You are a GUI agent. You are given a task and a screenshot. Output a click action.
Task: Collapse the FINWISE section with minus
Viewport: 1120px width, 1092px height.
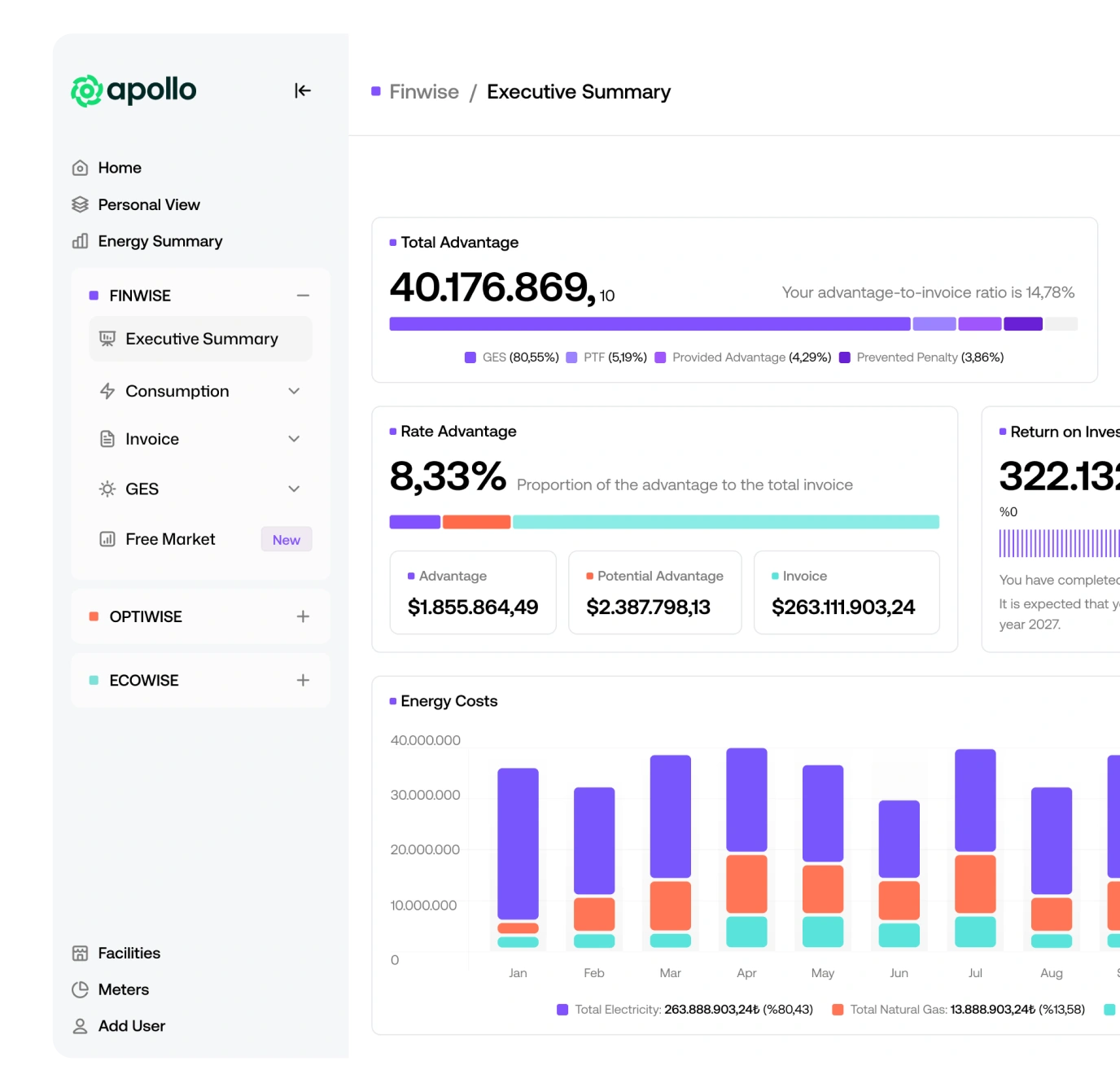pos(303,296)
